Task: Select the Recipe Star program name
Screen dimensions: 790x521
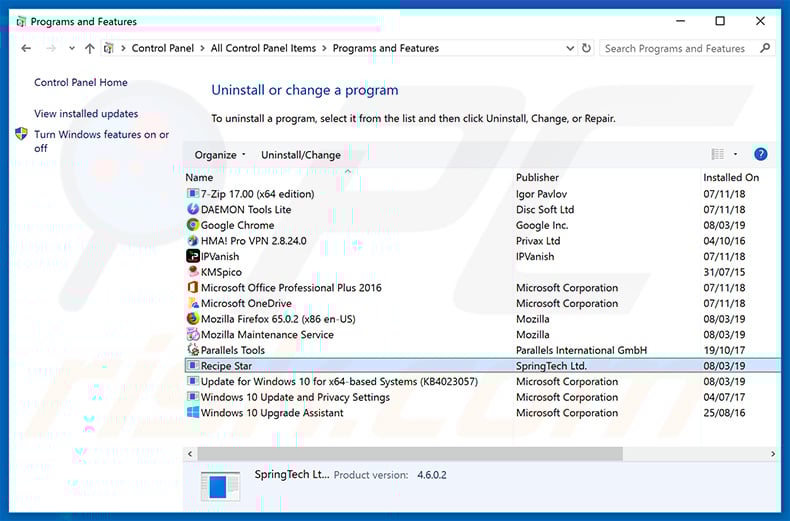Action: point(226,366)
